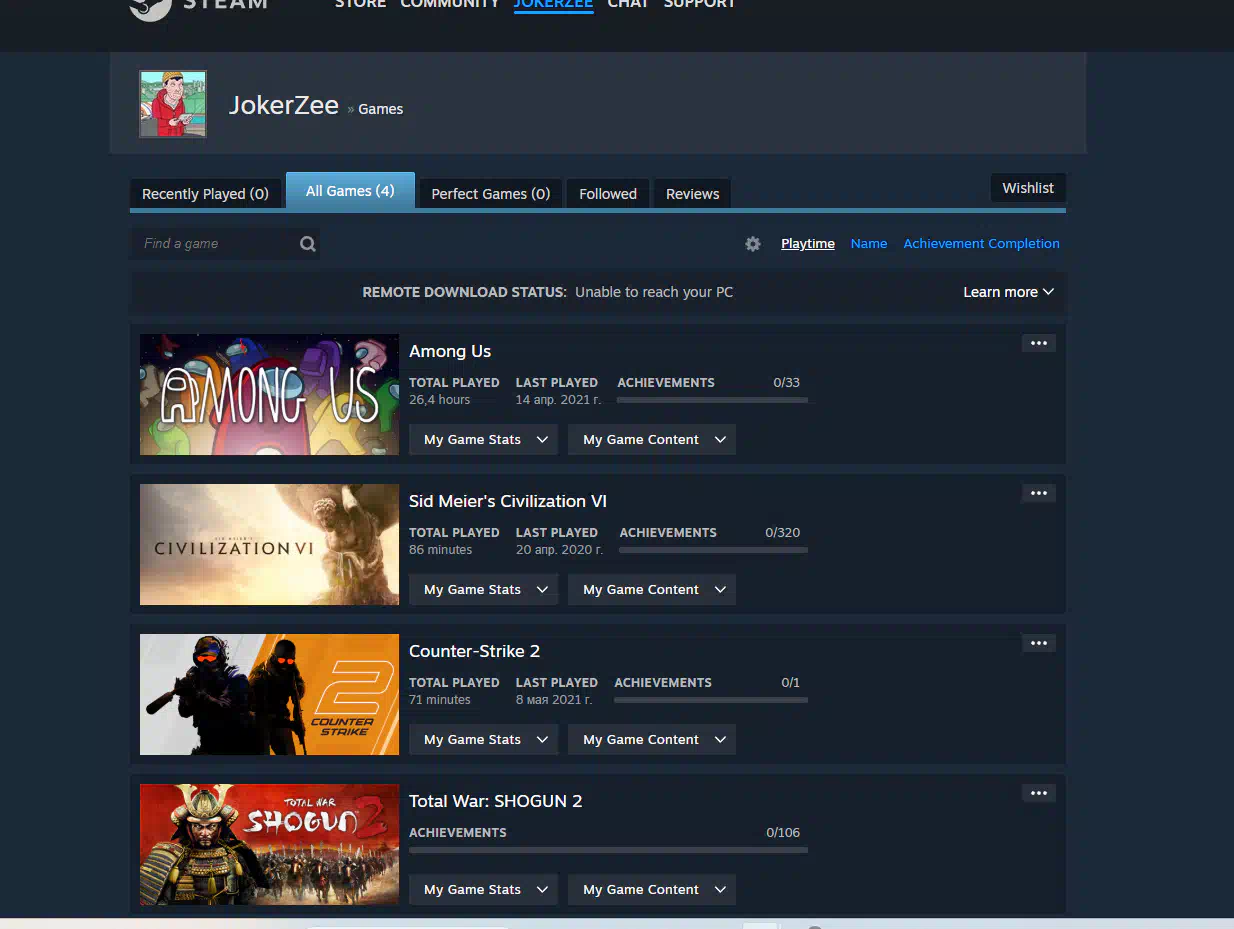This screenshot has height=929, width=1234.
Task: Sort games by Achievement Completion
Action: click(x=981, y=244)
